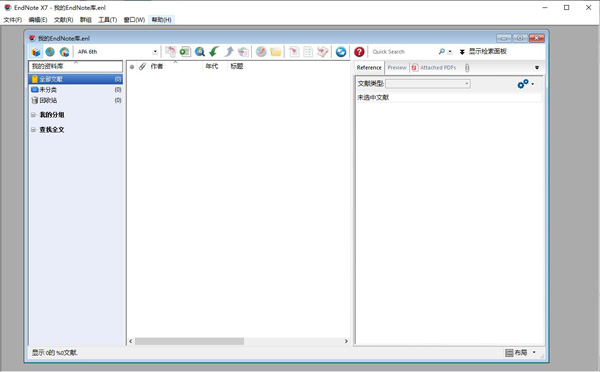
Task: Click the horizontal scrollbar thumb in reference list
Action: coord(189,341)
